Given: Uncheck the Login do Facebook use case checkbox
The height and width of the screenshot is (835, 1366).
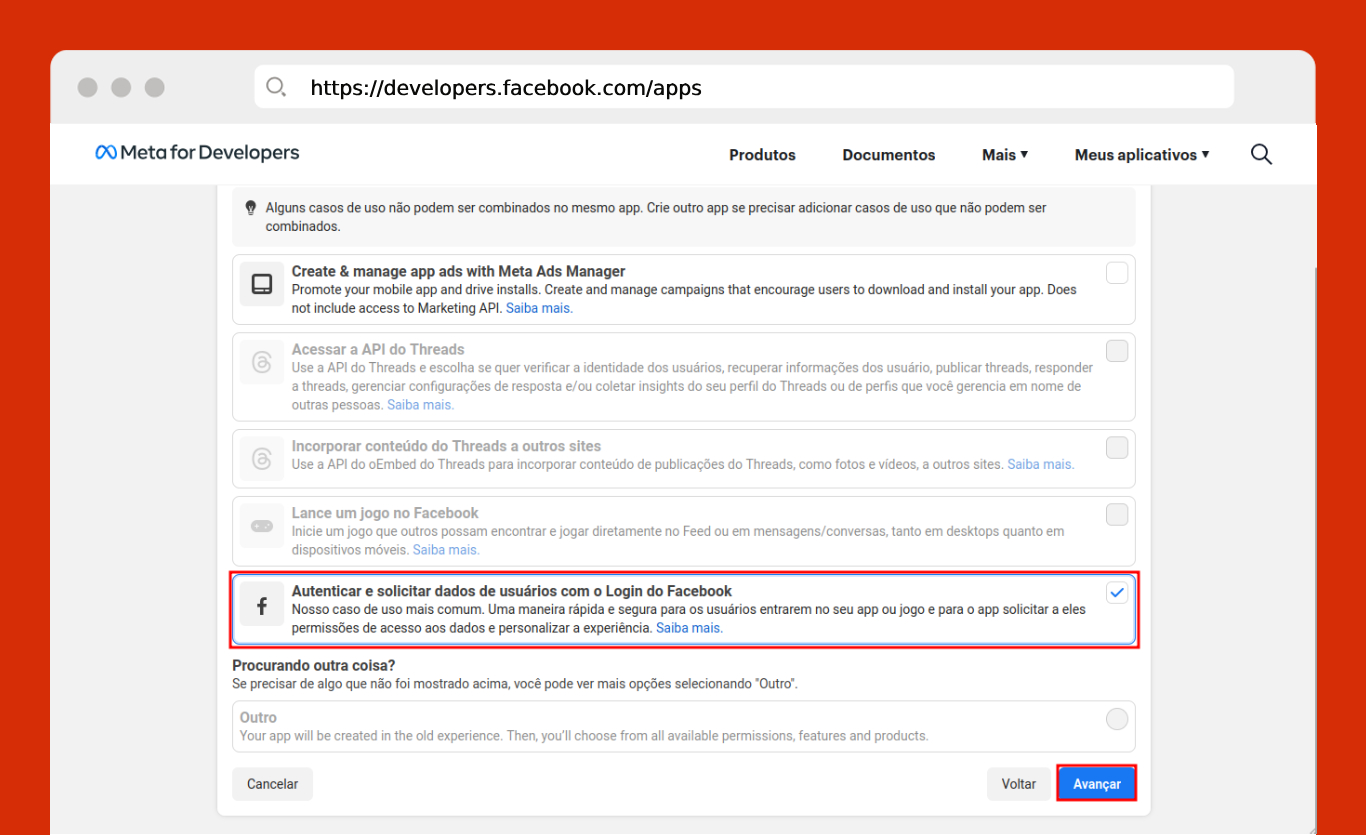Looking at the screenshot, I should point(1117,594).
